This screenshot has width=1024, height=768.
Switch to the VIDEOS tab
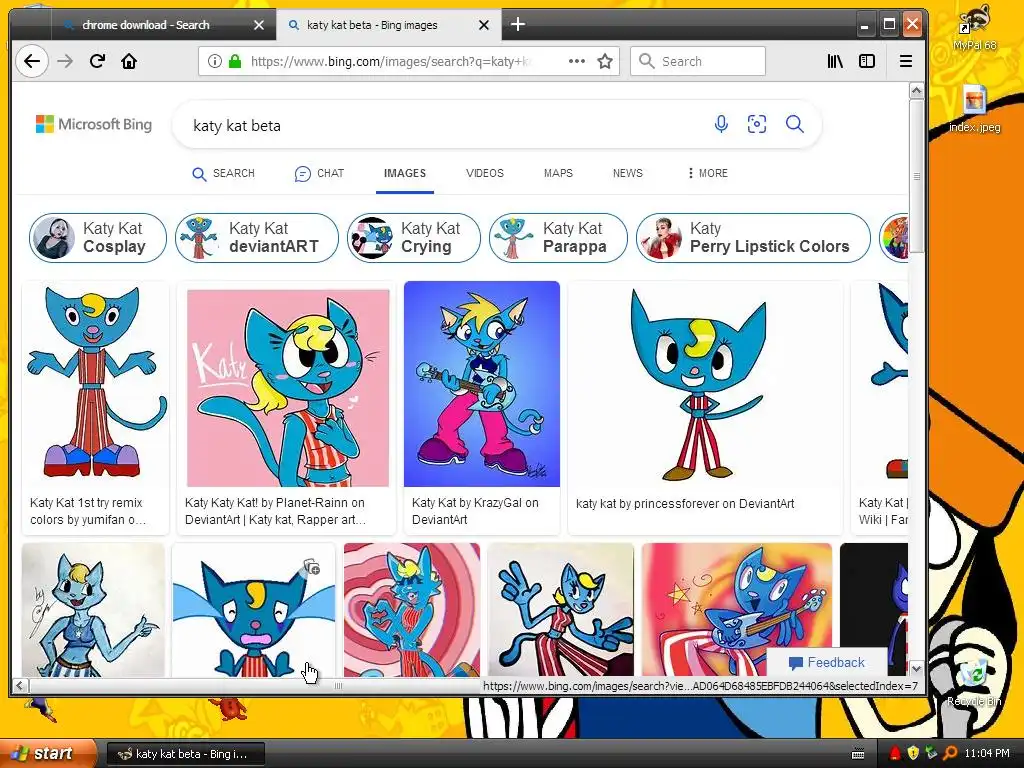pyautogui.click(x=485, y=173)
